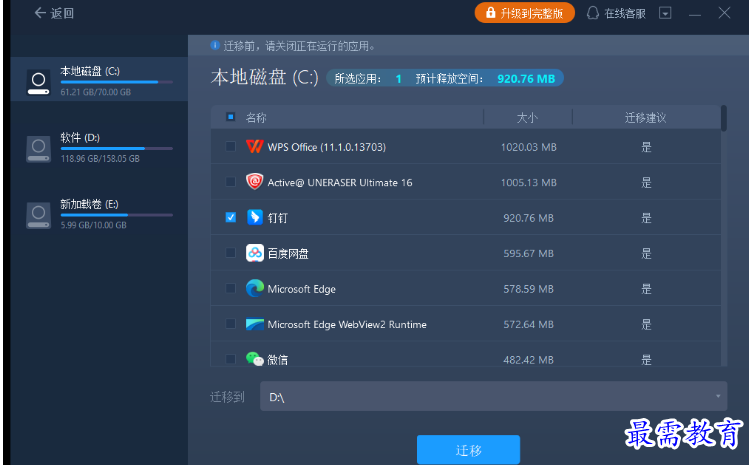
Task: Toggle the select-all checkbox in header
Action: pyautogui.click(x=231, y=117)
